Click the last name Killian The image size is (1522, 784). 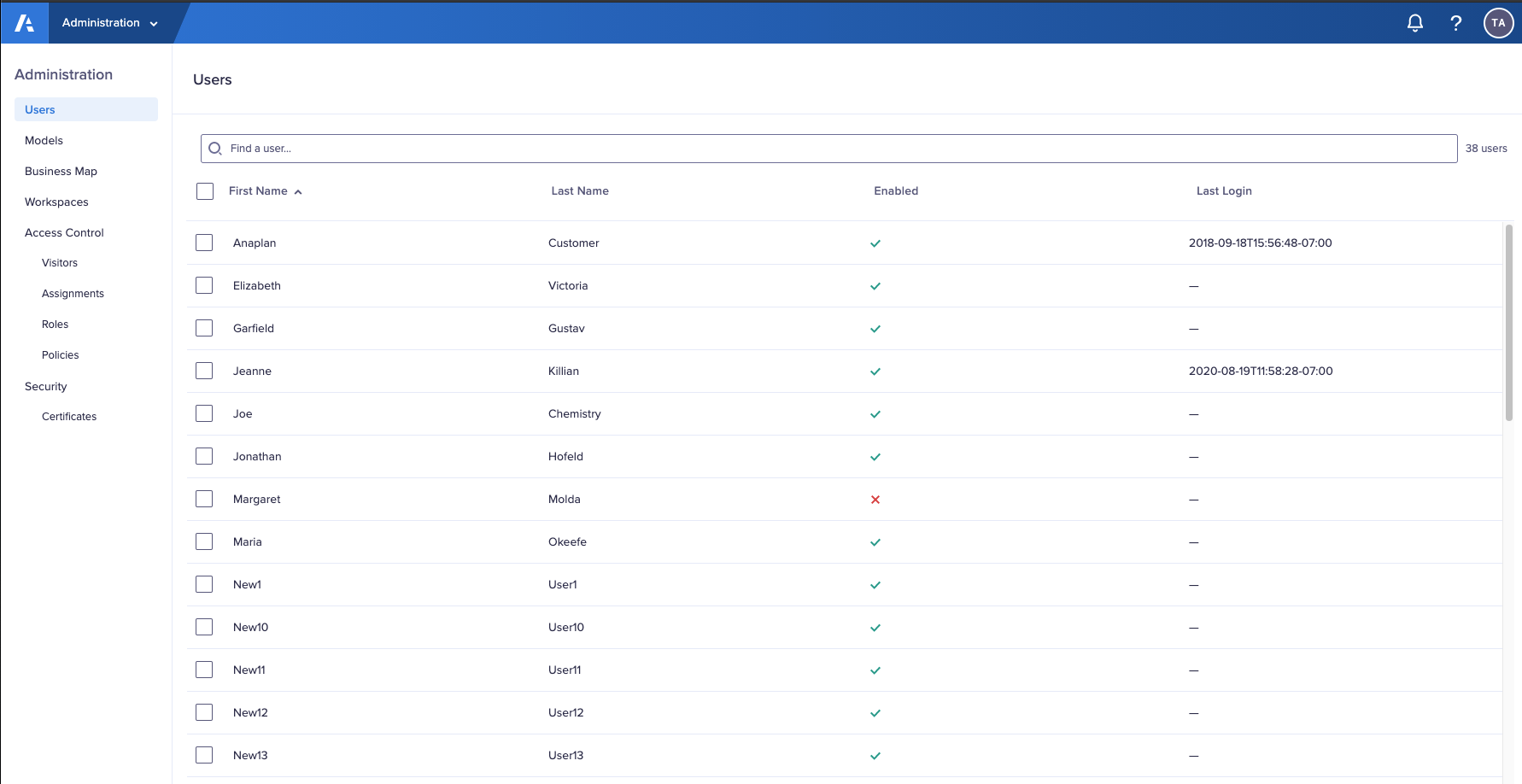coord(564,372)
